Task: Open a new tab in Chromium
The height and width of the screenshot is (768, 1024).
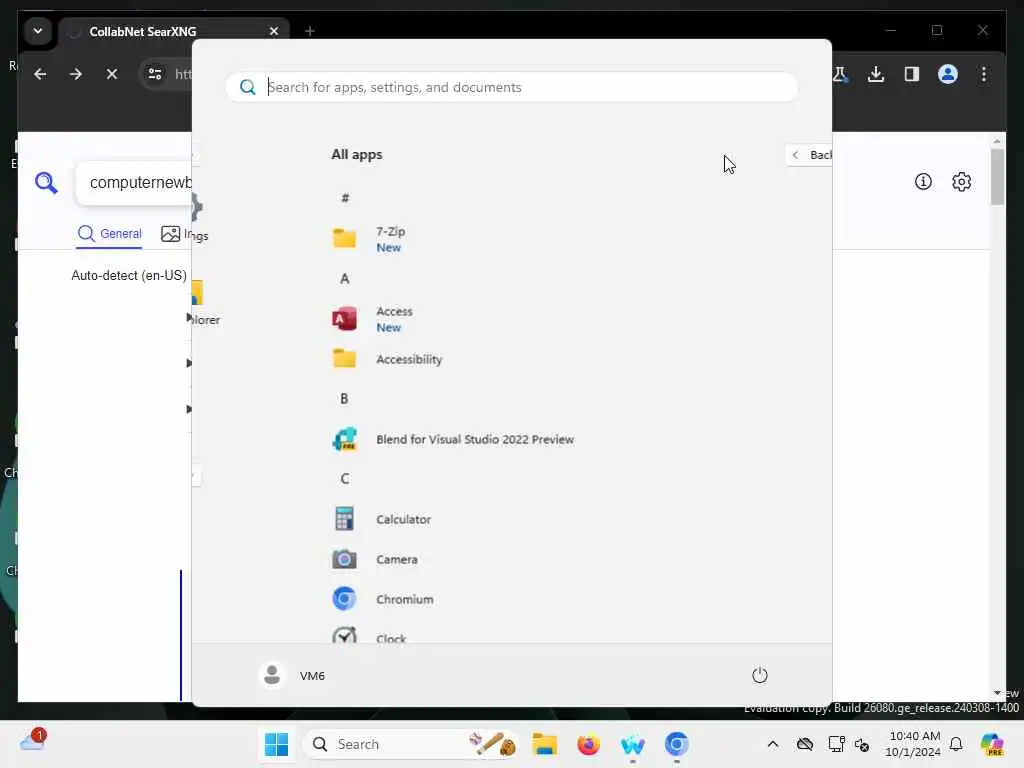Action: tap(310, 31)
